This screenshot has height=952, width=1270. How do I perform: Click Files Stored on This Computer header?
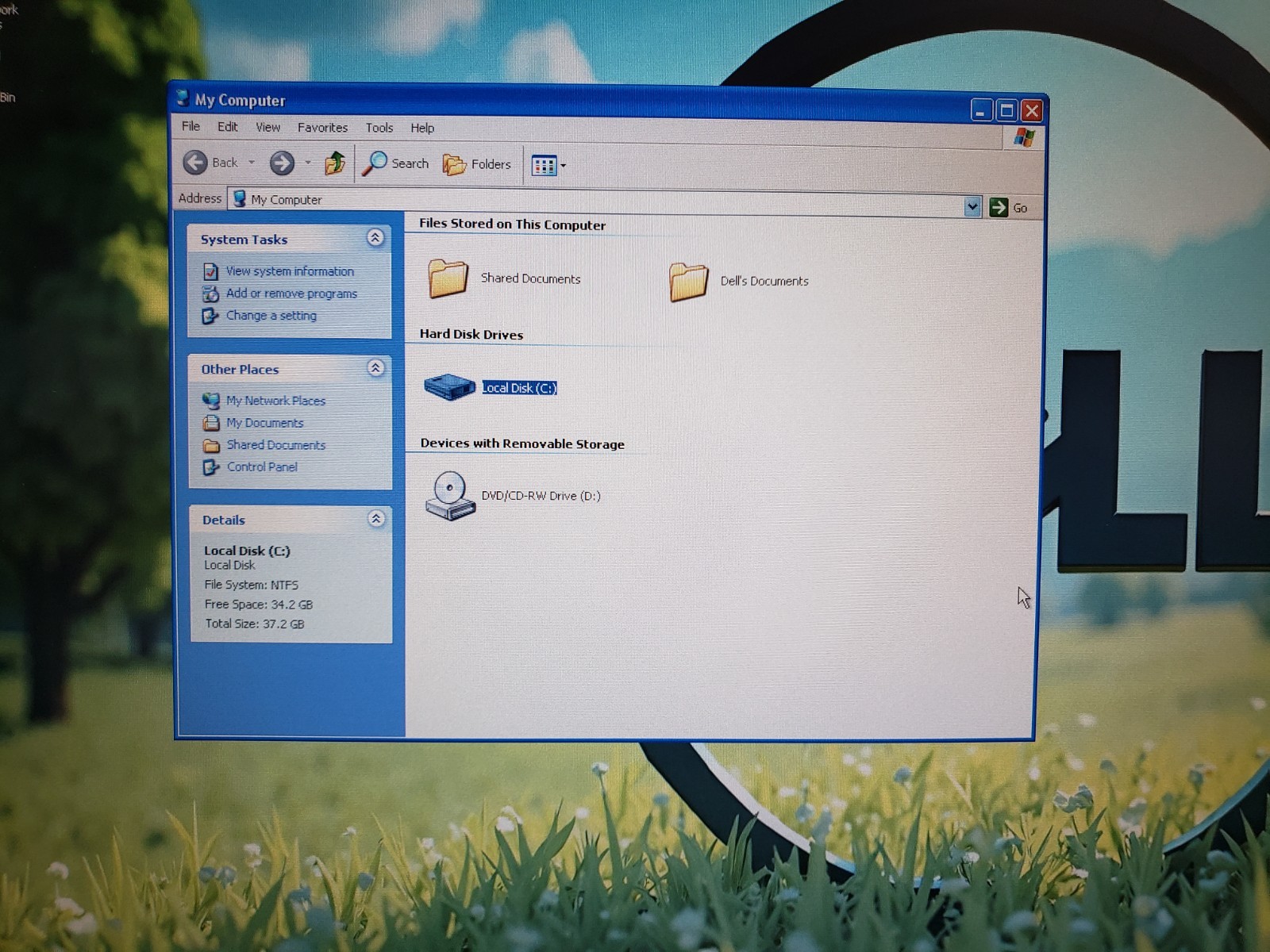tap(512, 225)
